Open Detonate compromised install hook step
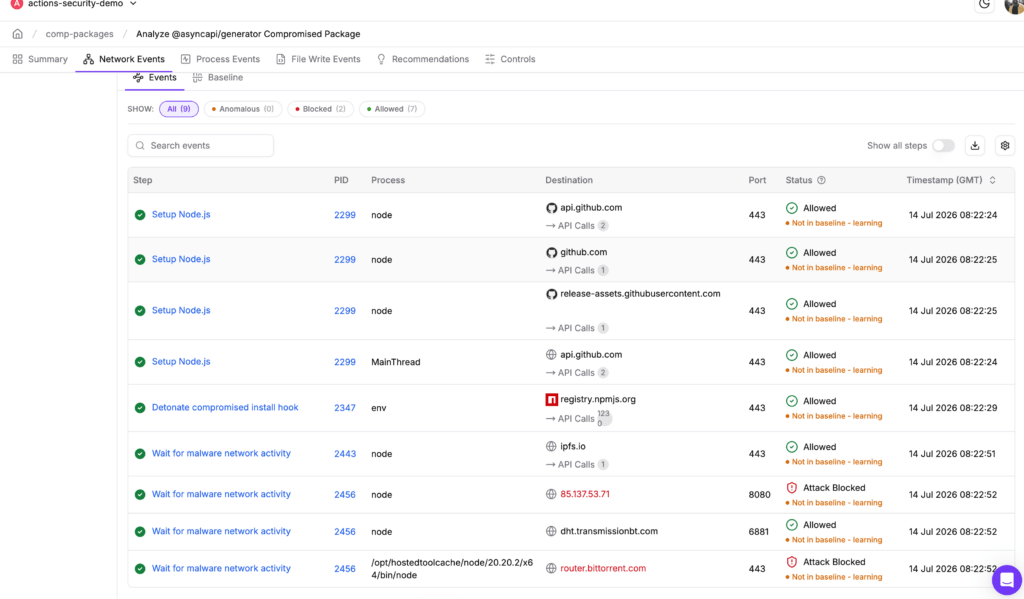 pyautogui.click(x=225, y=407)
